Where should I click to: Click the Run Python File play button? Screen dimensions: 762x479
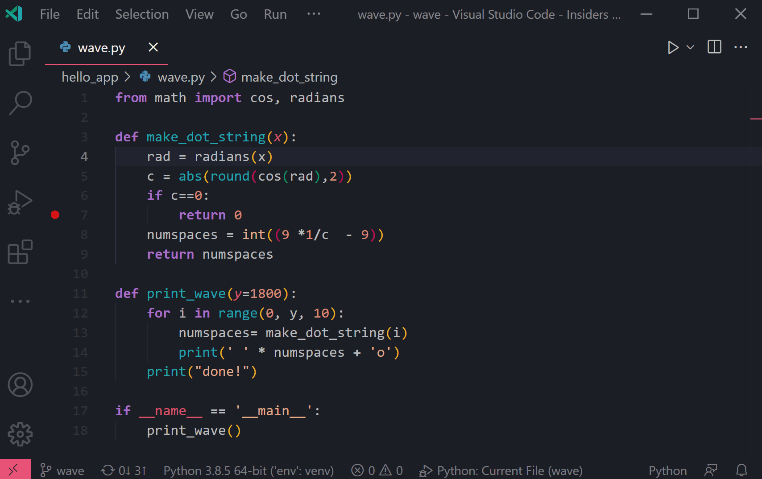pyautogui.click(x=672, y=47)
